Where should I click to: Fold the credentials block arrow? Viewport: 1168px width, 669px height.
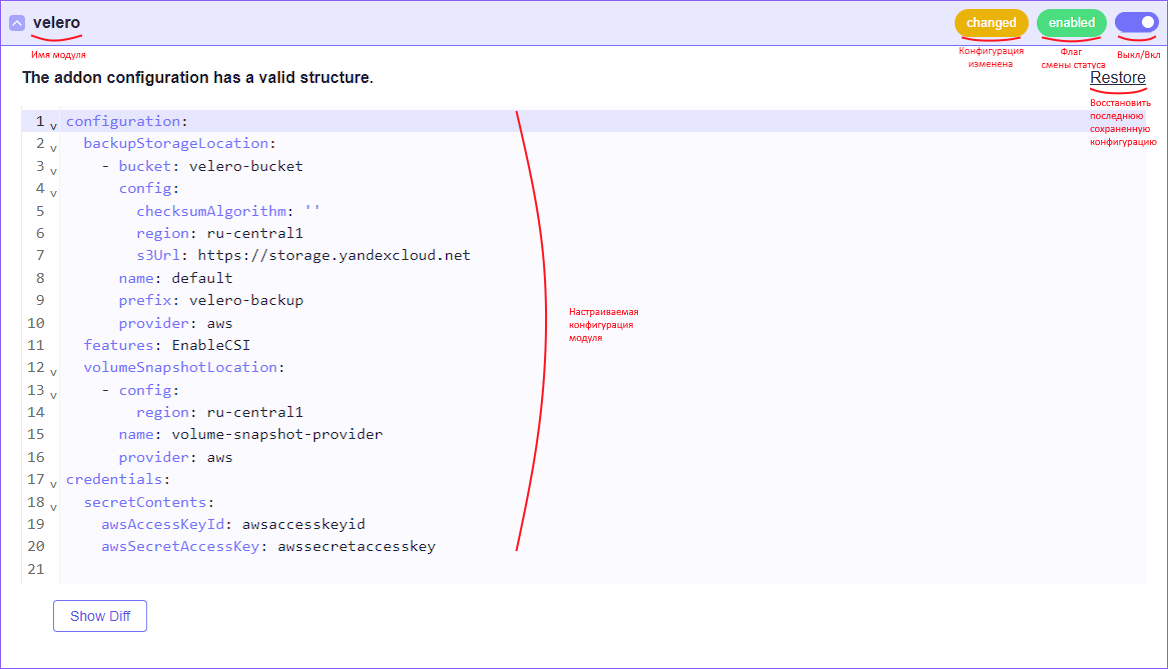53,484
